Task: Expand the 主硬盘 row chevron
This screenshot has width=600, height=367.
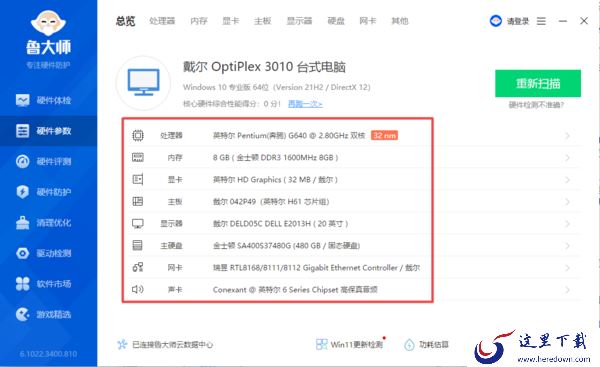Action: 567,246
